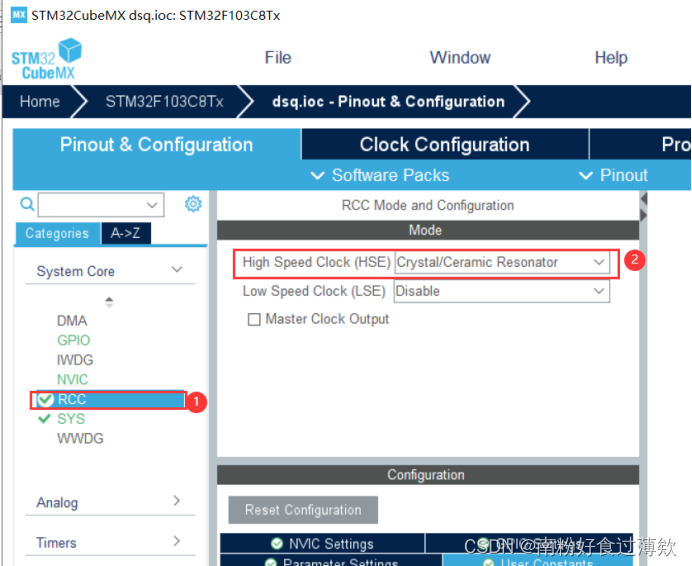Select IWDG in the System Core list
The width and height of the screenshot is (692, 566).
point(75,360)
